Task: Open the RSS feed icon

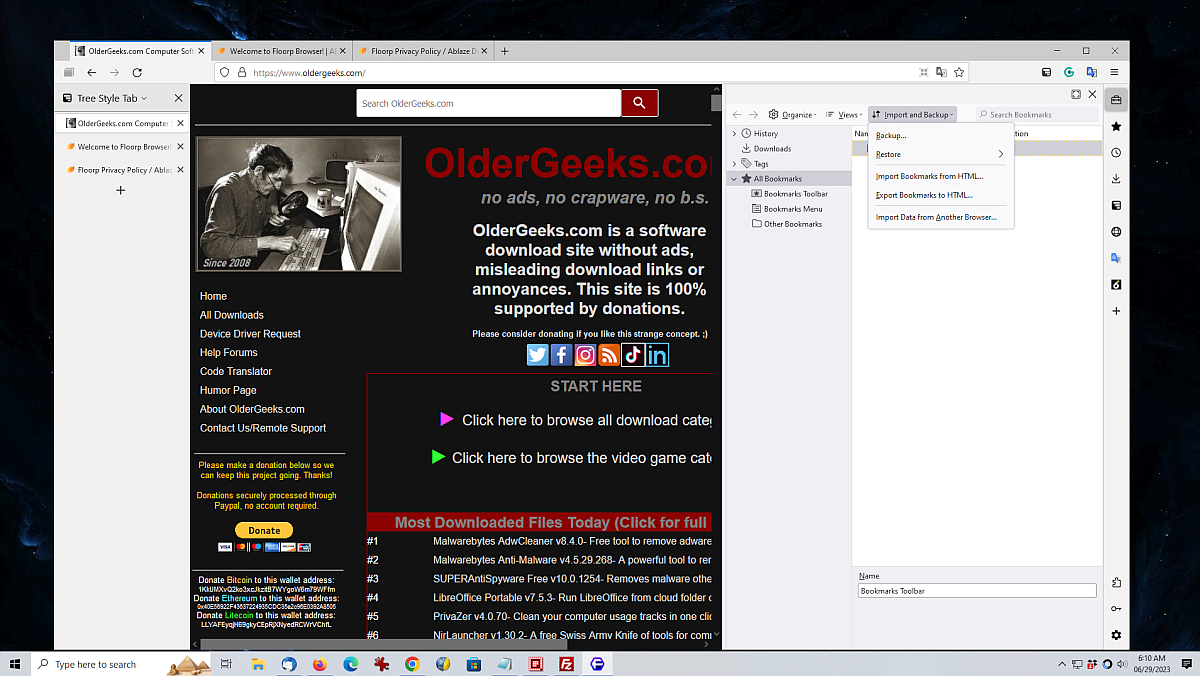Action: pos(609,355)
